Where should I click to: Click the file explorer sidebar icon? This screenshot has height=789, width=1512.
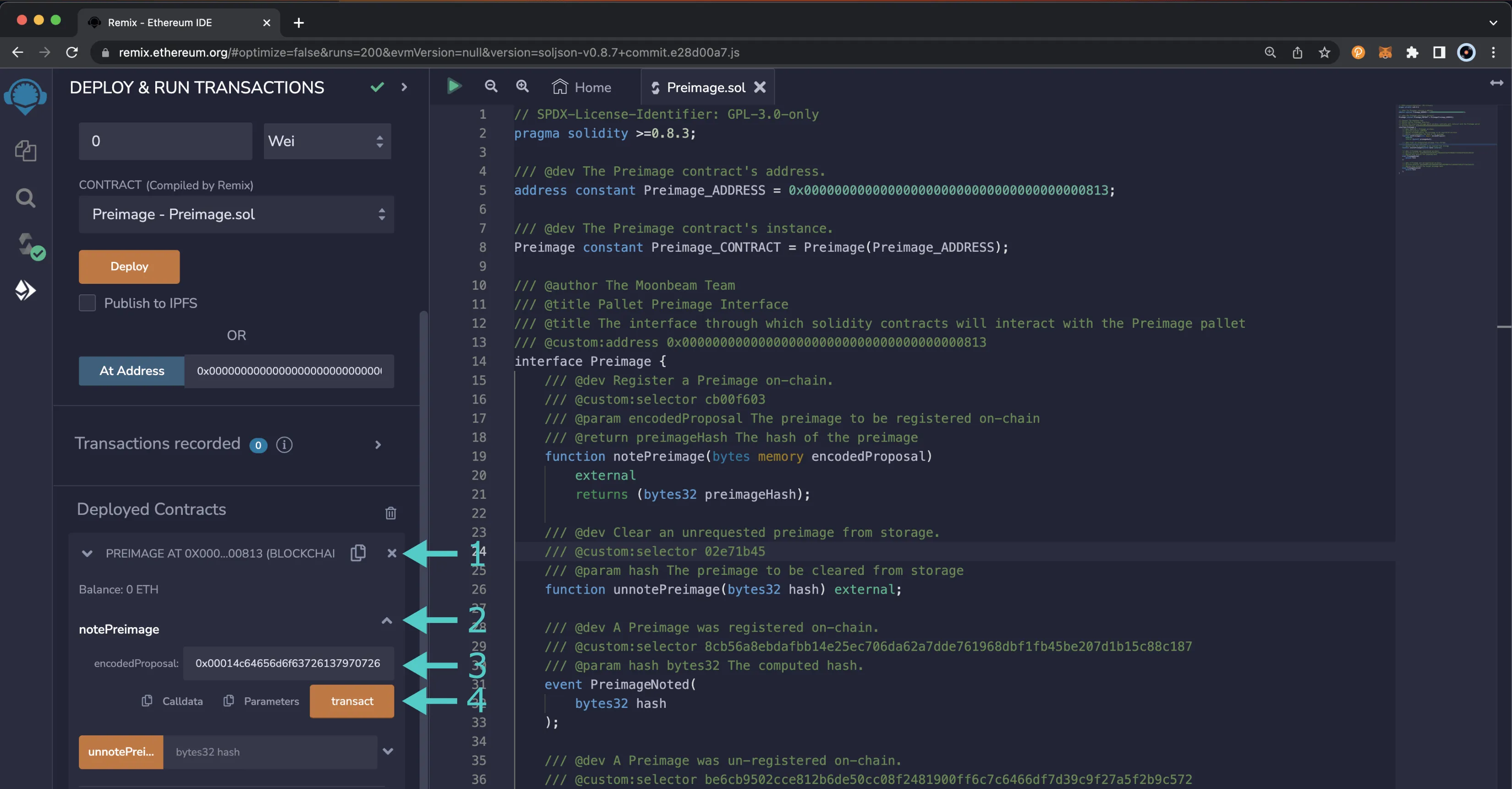point(26,151)
